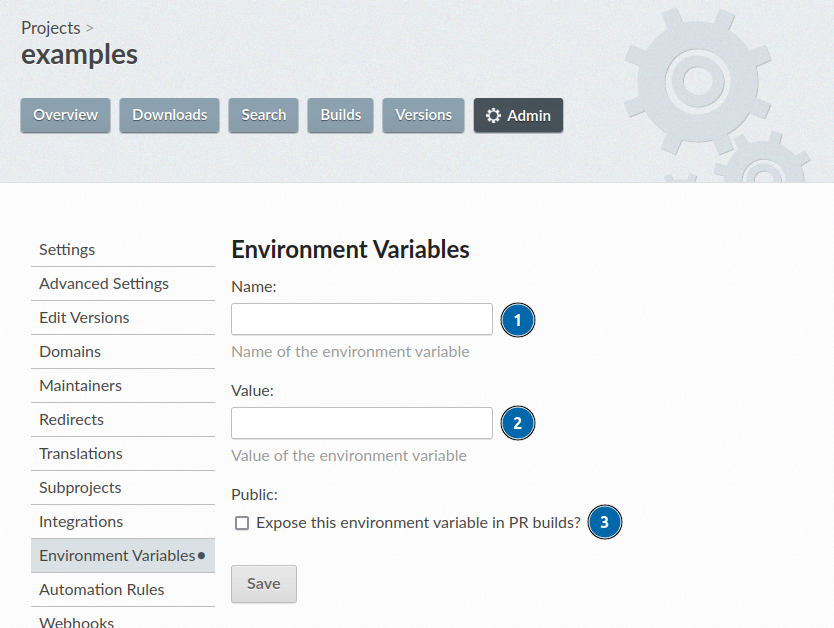834x628 pixels.
Task: Open Advanced Settings from the sidebar
Action: pos(103,283)
